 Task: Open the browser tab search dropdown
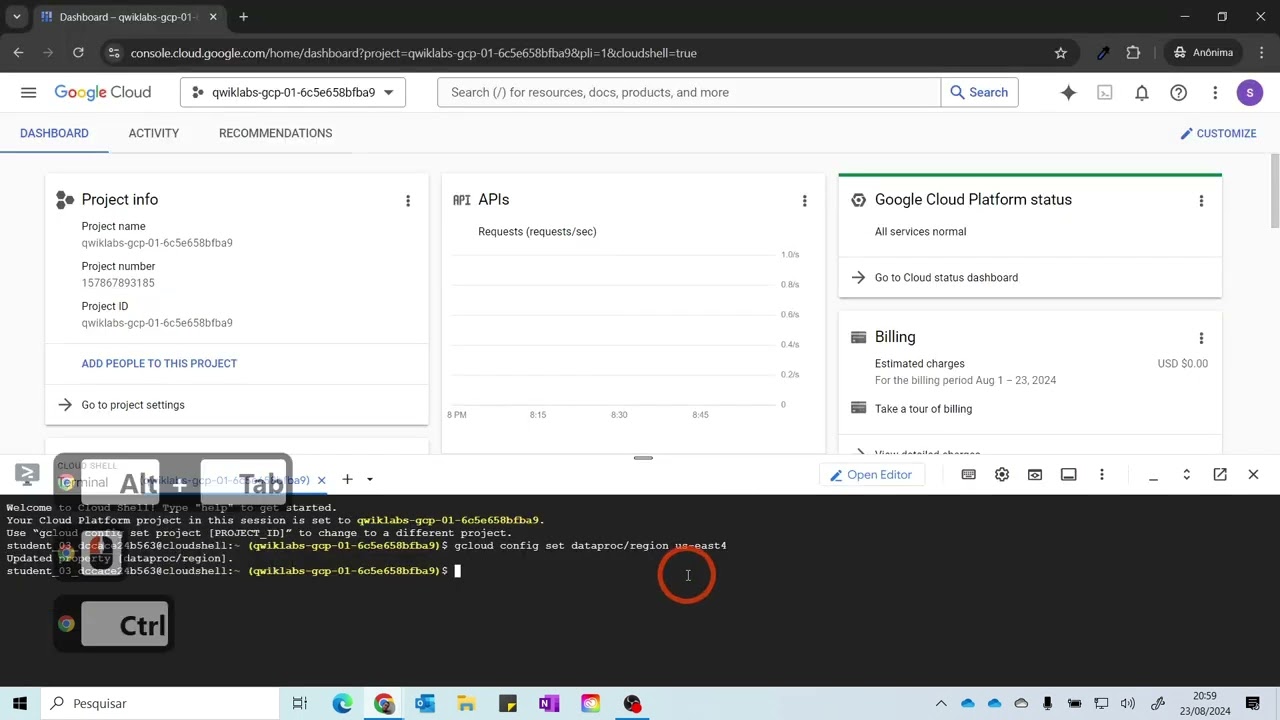click(16, 17)
